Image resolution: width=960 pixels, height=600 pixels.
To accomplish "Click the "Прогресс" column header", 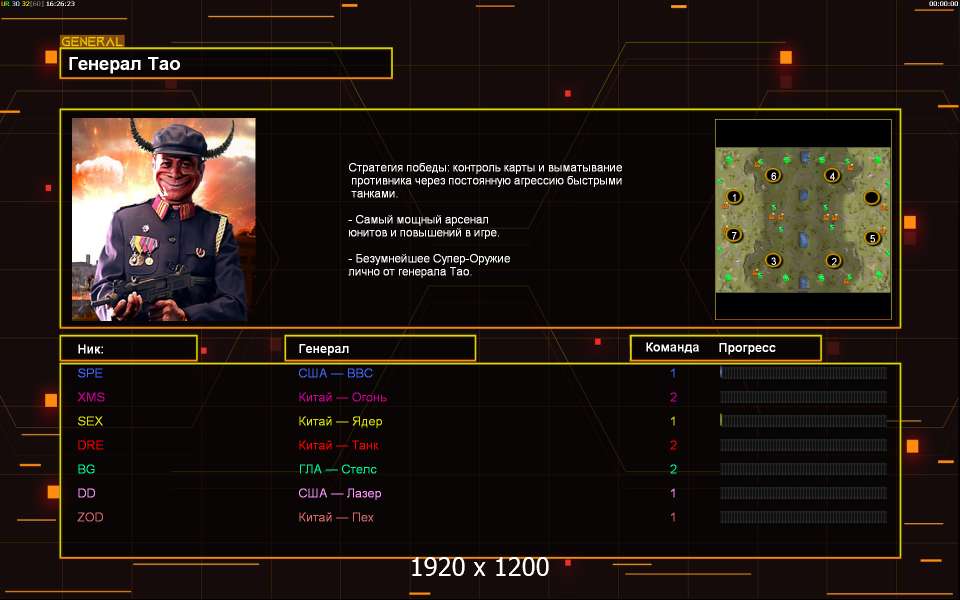I will (x=747, y=348).
